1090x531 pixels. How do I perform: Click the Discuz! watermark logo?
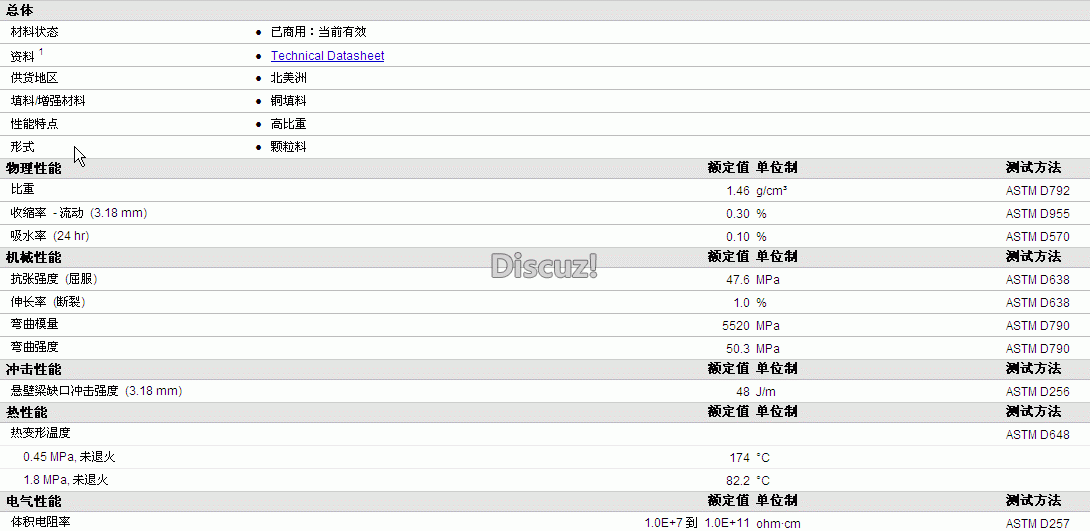[544, 266]
